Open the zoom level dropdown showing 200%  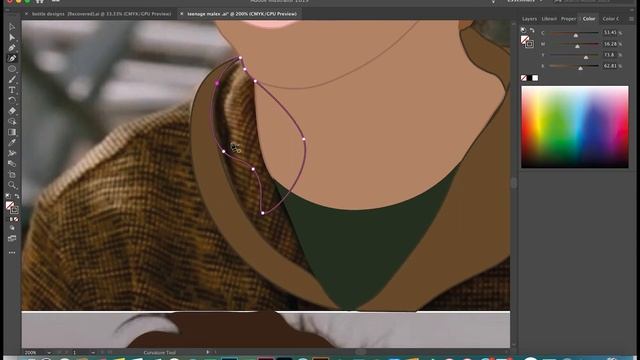coord(49,353)
